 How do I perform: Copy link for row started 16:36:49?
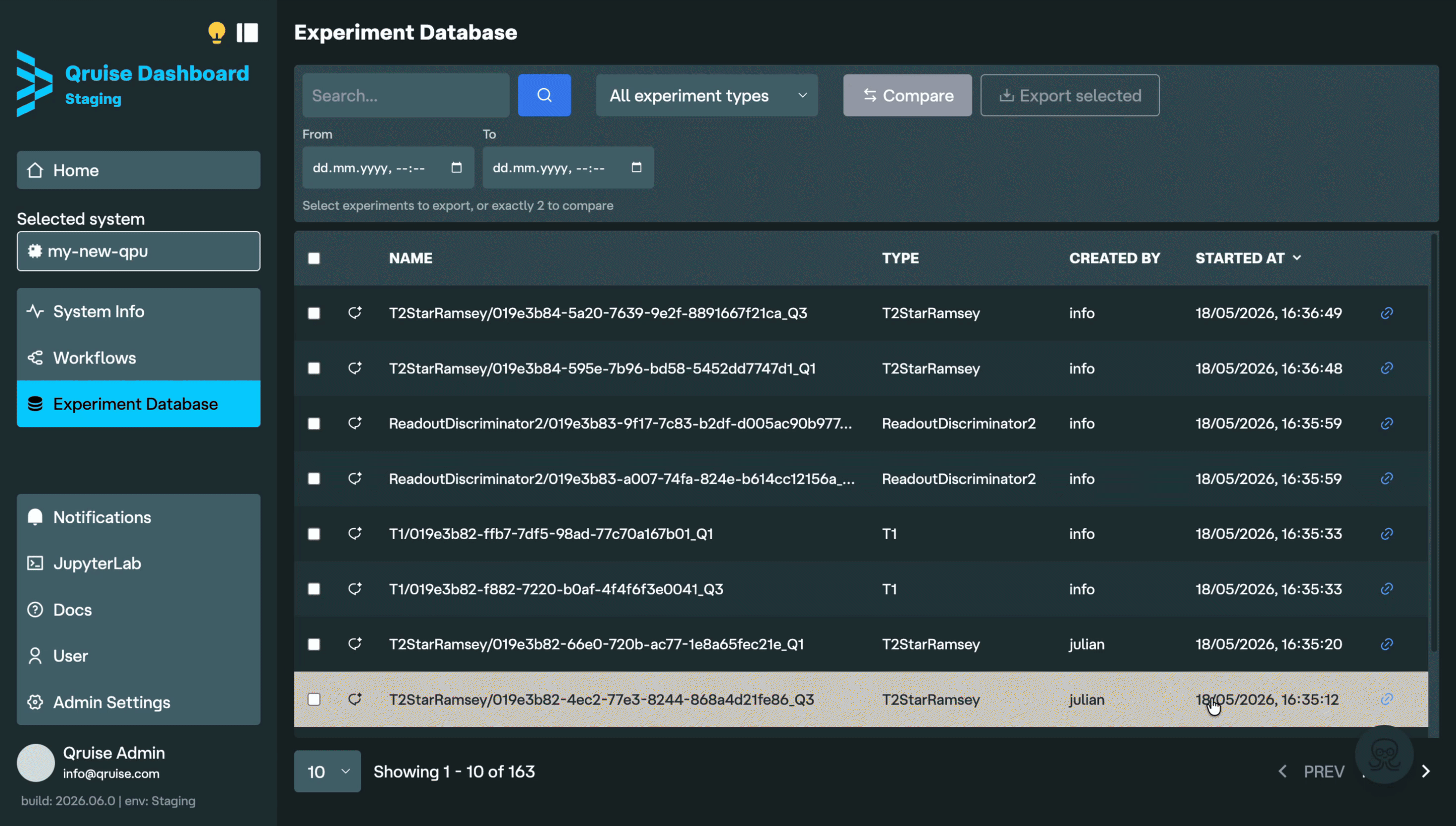click(x=1386, y=313)
